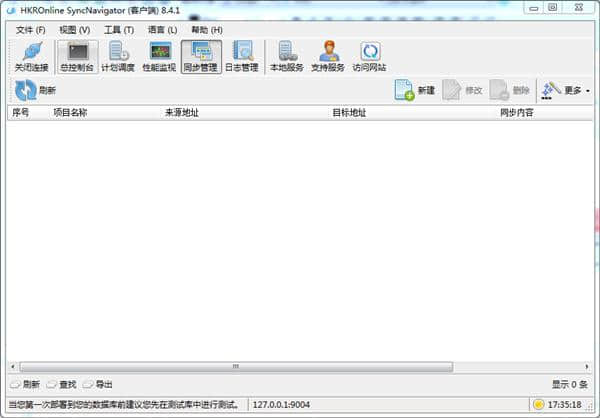The width and height of the screenshot is (600, 418).
Task: Open the 计划调度 schedule view
Action: [118, 57]
